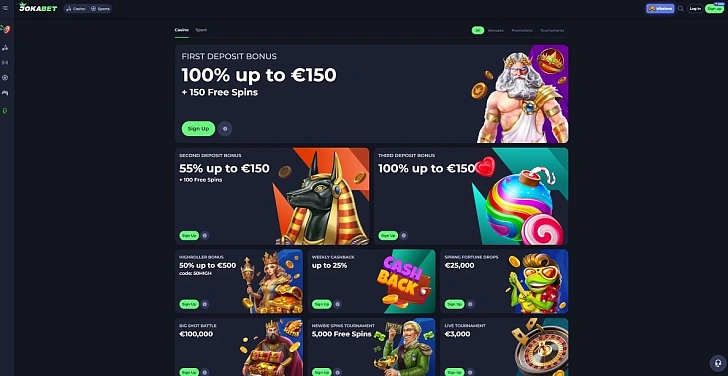
Task: Open the Sport tab above promotions
Action: pyautogui.click(x=201, y=30)
